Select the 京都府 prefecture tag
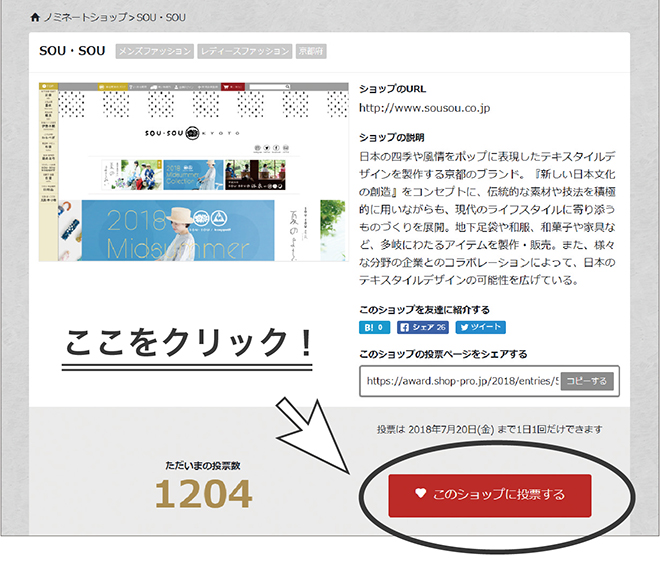The height and width of the screenshot is (565, 660). tap(311, 51)
